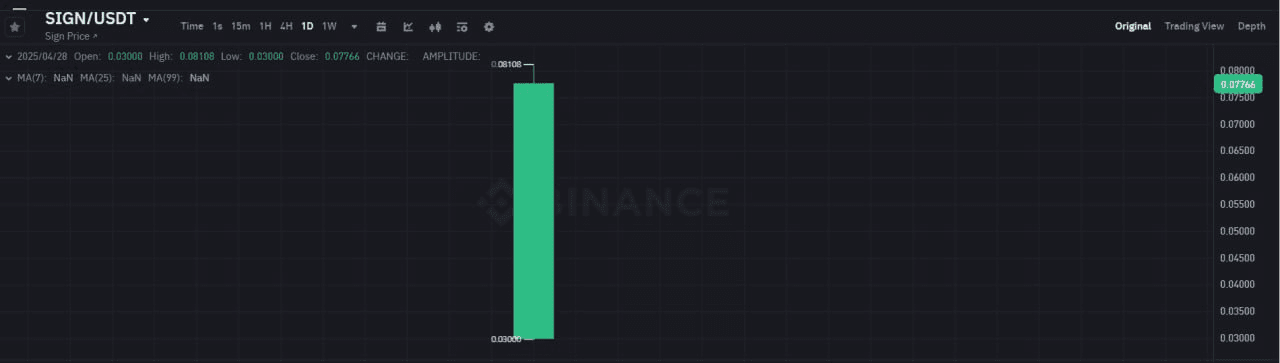Select the 4H interval
Viewport: 1280px width, 363px height.
click(286, 26)
